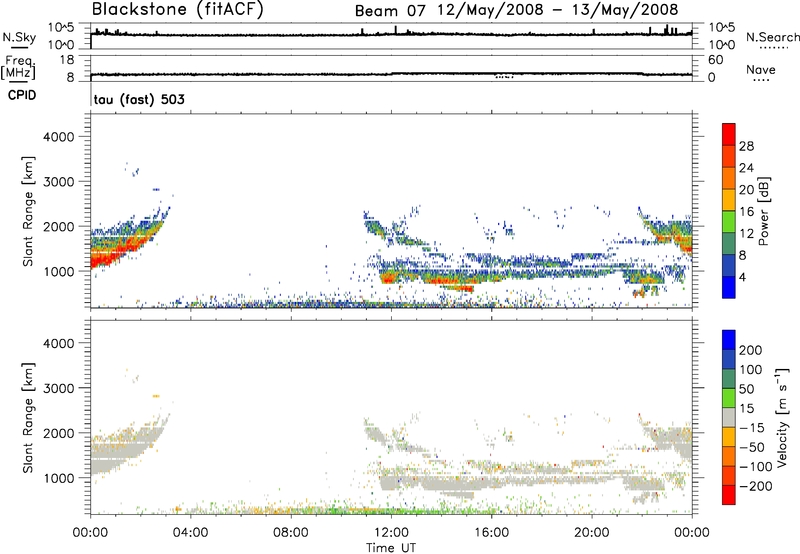Click the '04:00' time tick label
The image size is (800, 554).
pyautogui.click(x=190, y=533)
